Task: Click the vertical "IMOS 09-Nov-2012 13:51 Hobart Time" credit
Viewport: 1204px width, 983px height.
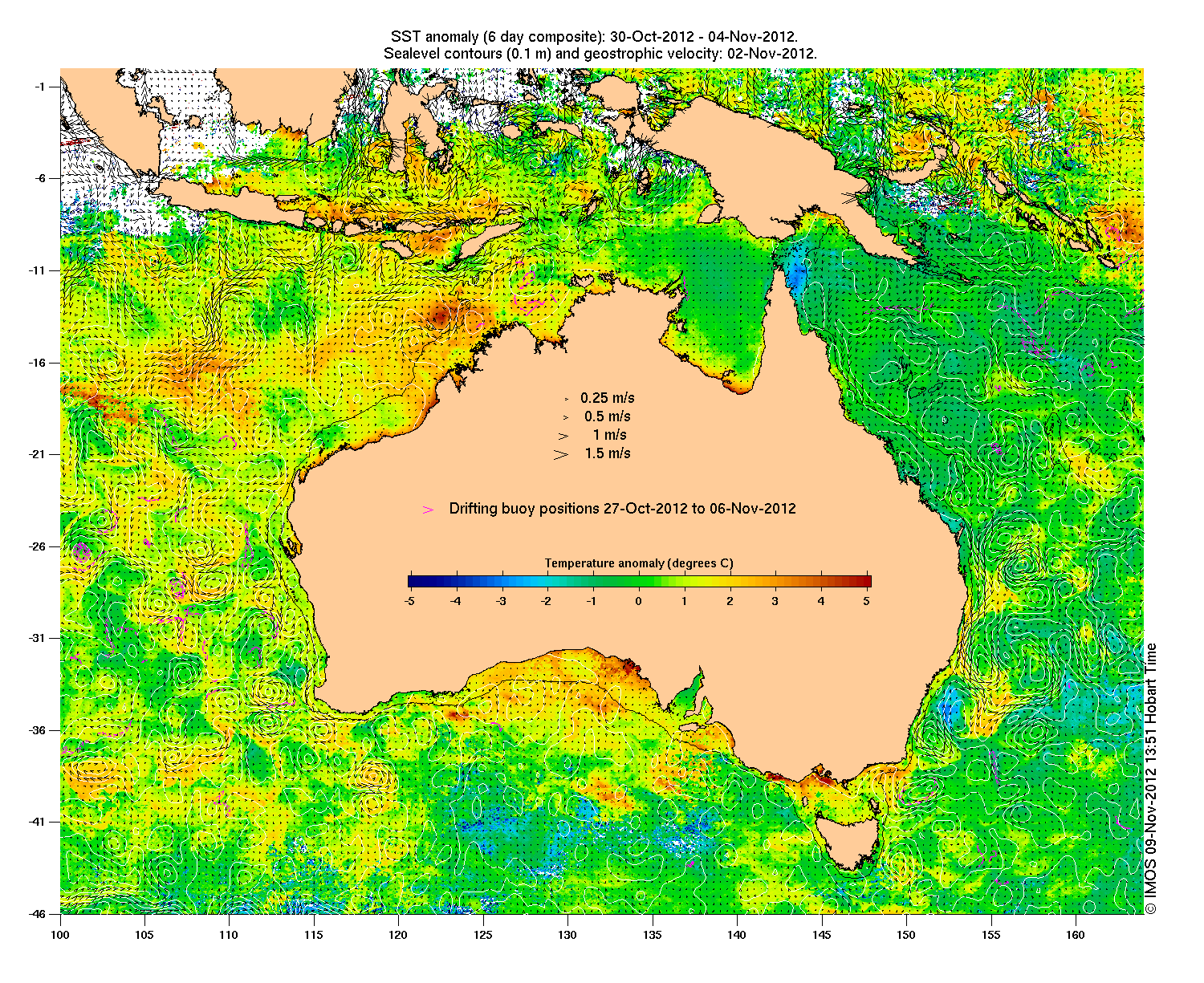Action: tap(1151, 778)
